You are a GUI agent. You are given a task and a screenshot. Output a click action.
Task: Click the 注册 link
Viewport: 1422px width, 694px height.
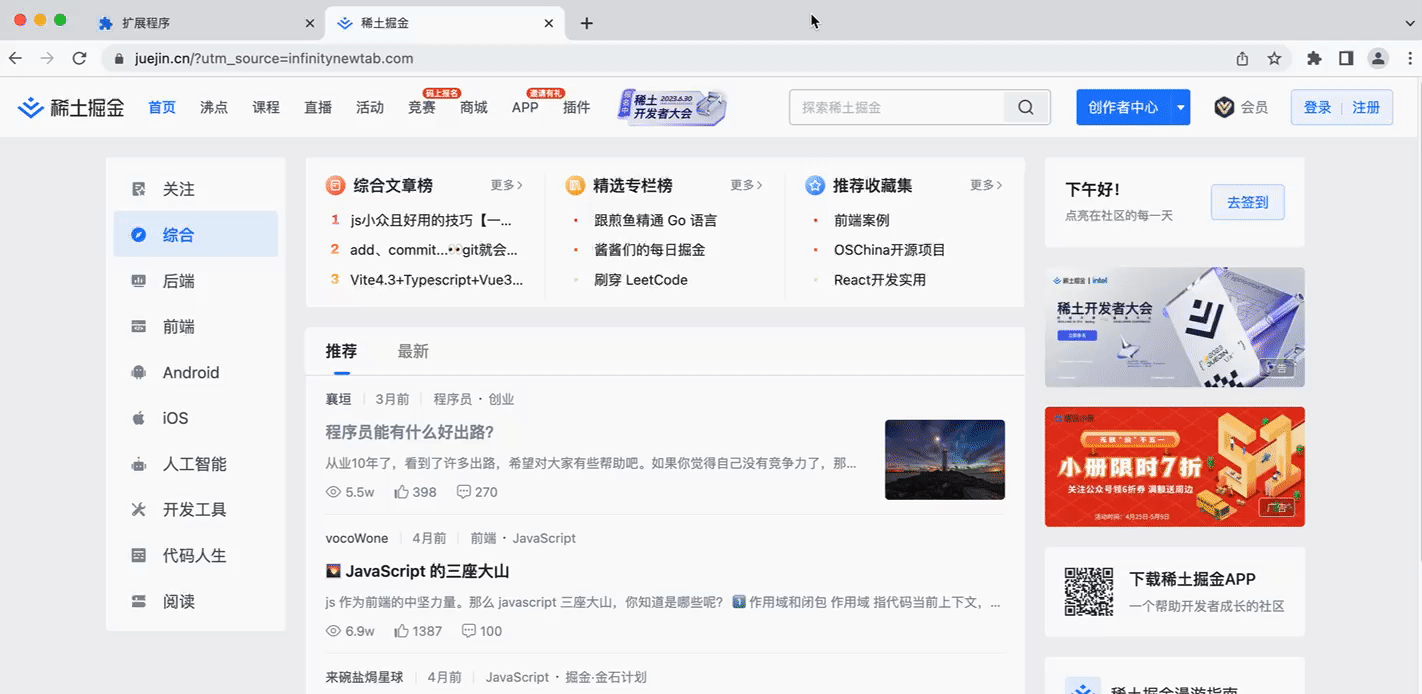point(1366,107)
